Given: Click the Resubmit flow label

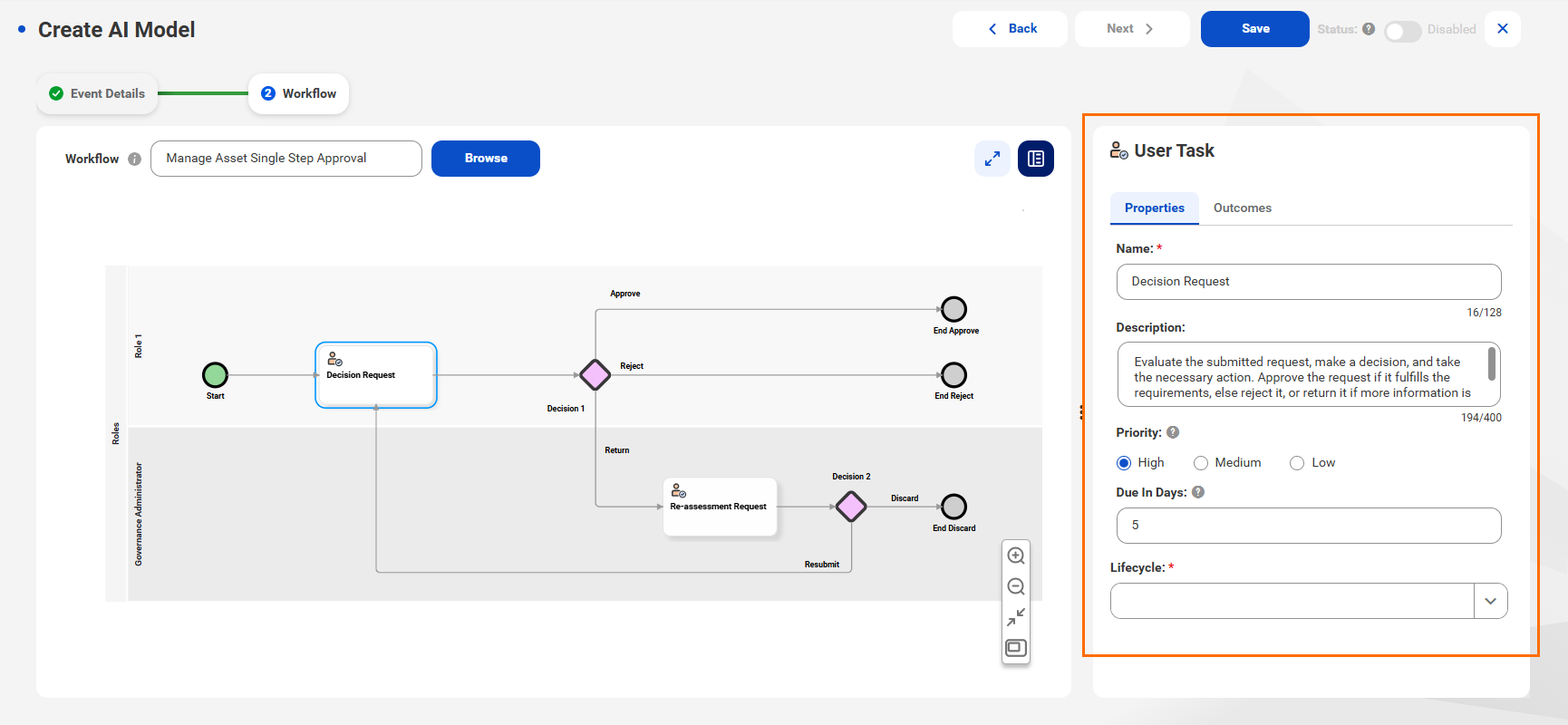Looking at the screenshot, I should 822,565.
